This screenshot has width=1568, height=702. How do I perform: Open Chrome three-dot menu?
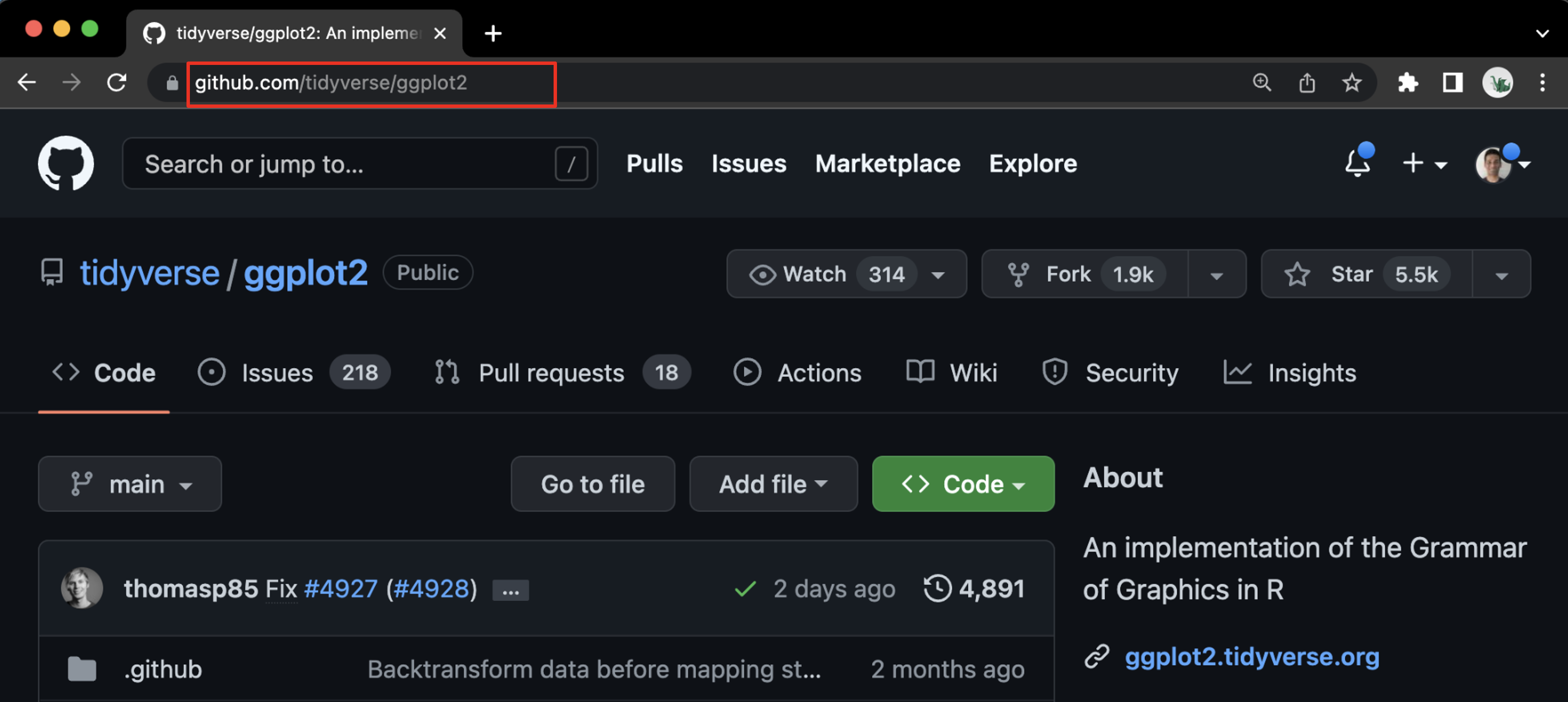coord(1543,82)
